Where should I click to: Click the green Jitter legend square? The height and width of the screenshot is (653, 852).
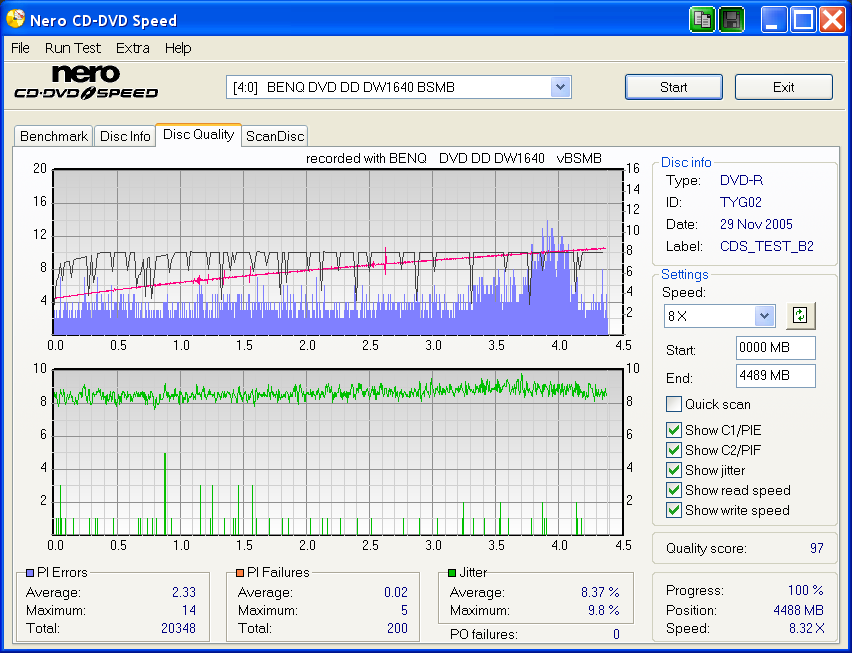point(452,573)
